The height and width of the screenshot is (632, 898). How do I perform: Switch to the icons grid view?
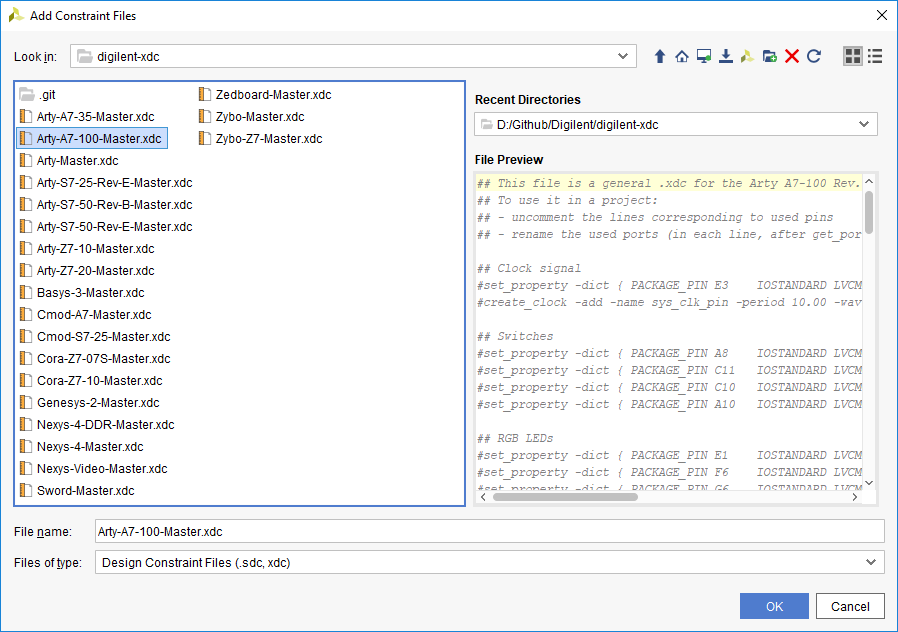pyautogui.click(x=853, y=56)
